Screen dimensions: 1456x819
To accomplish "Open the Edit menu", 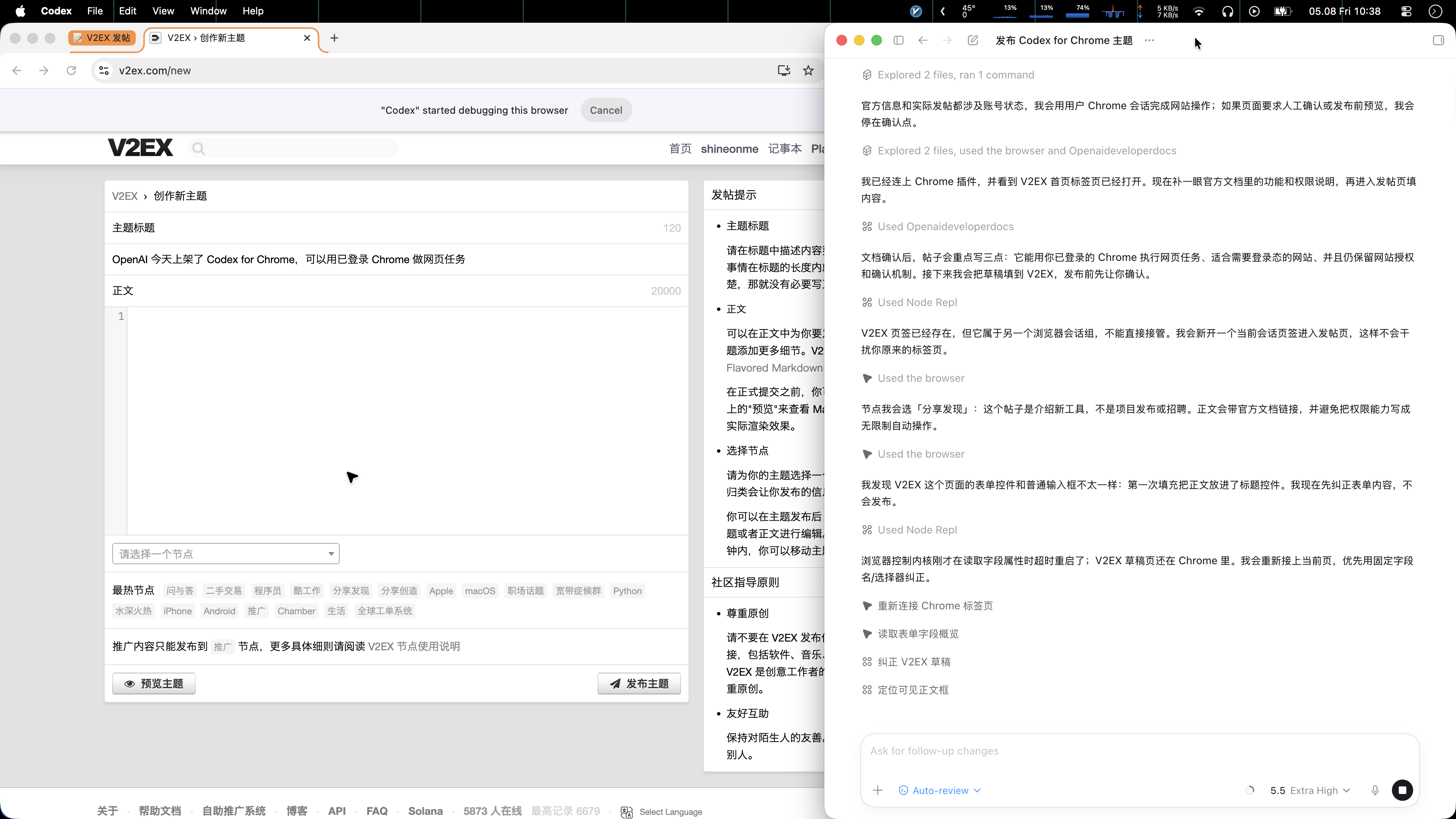I will (x=128, y=11).
